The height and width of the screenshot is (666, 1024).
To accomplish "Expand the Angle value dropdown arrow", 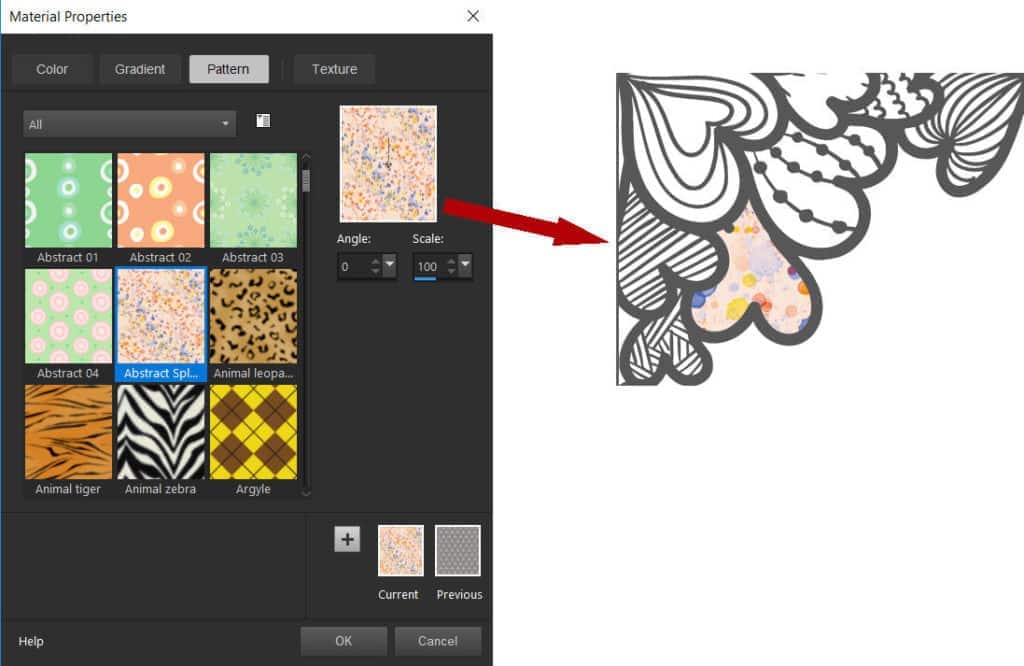I will pyautogui.click(x=390, y=267).
